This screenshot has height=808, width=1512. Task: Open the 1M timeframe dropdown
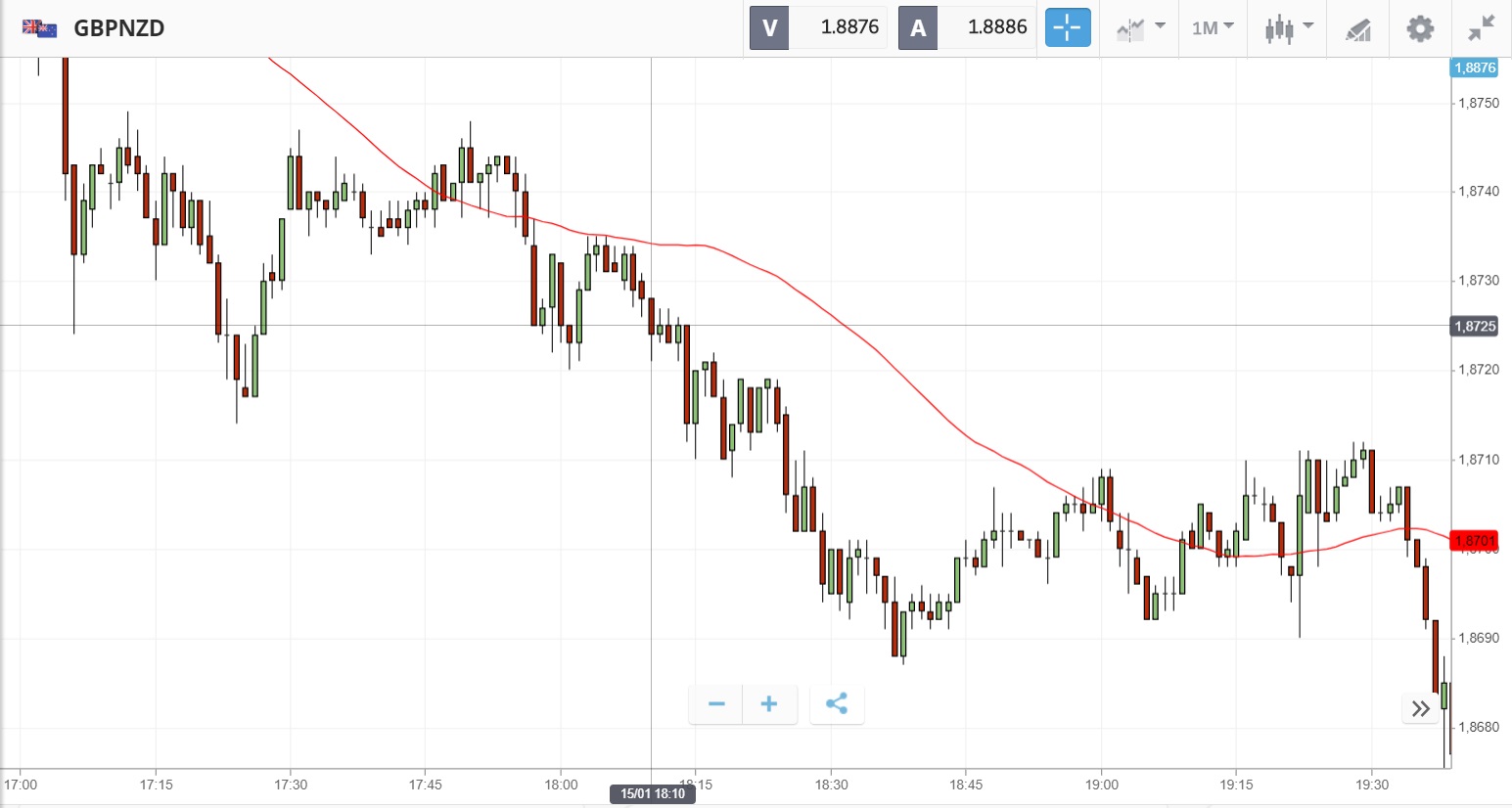tap(1213, 27)
